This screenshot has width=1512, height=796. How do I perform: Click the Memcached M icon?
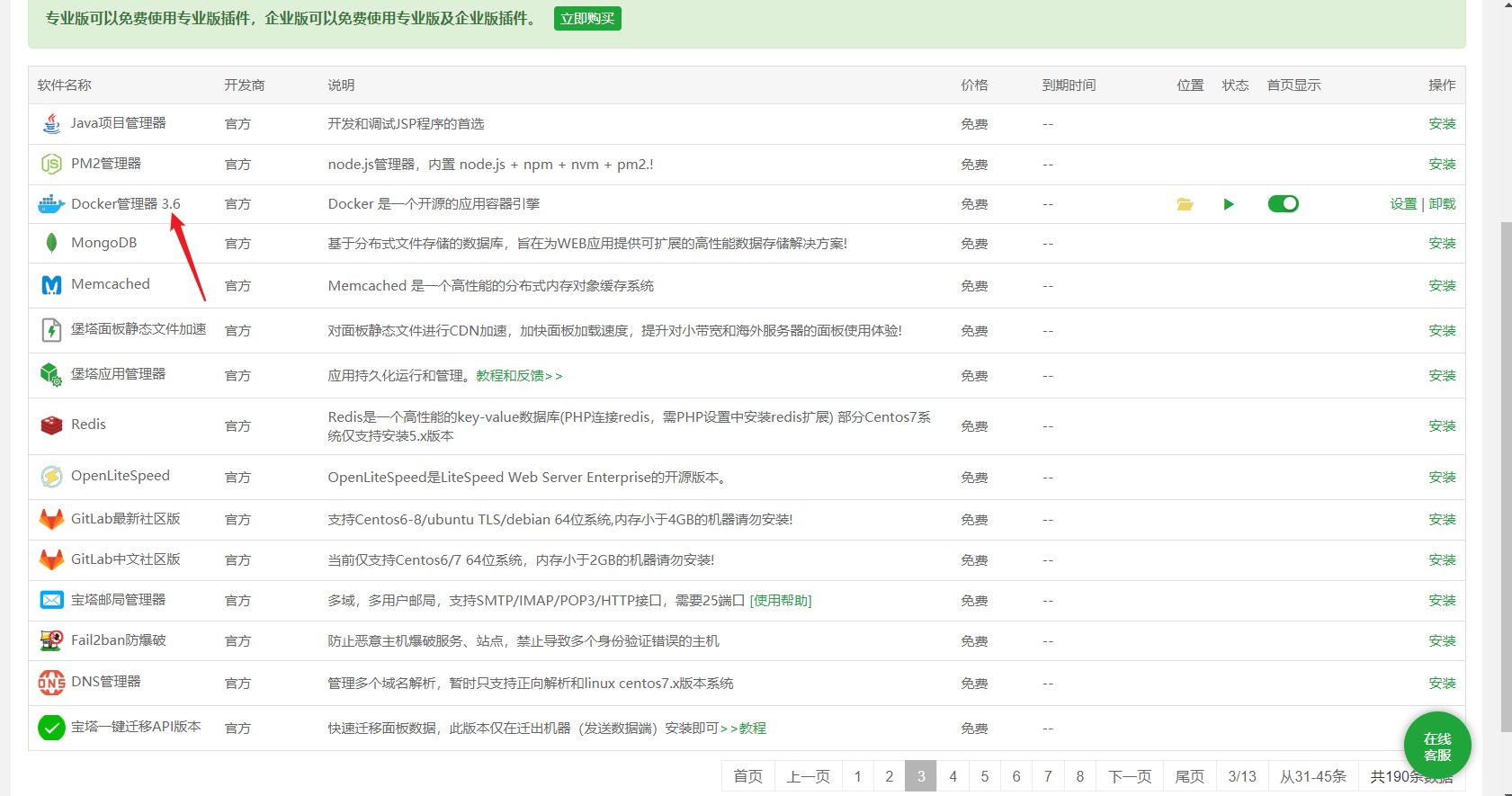51,285
